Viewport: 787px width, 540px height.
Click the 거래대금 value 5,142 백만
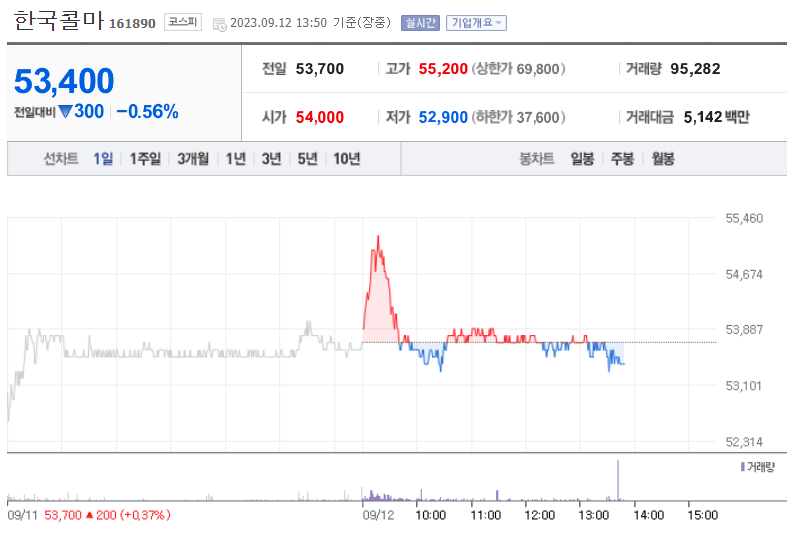click(716, 117)
